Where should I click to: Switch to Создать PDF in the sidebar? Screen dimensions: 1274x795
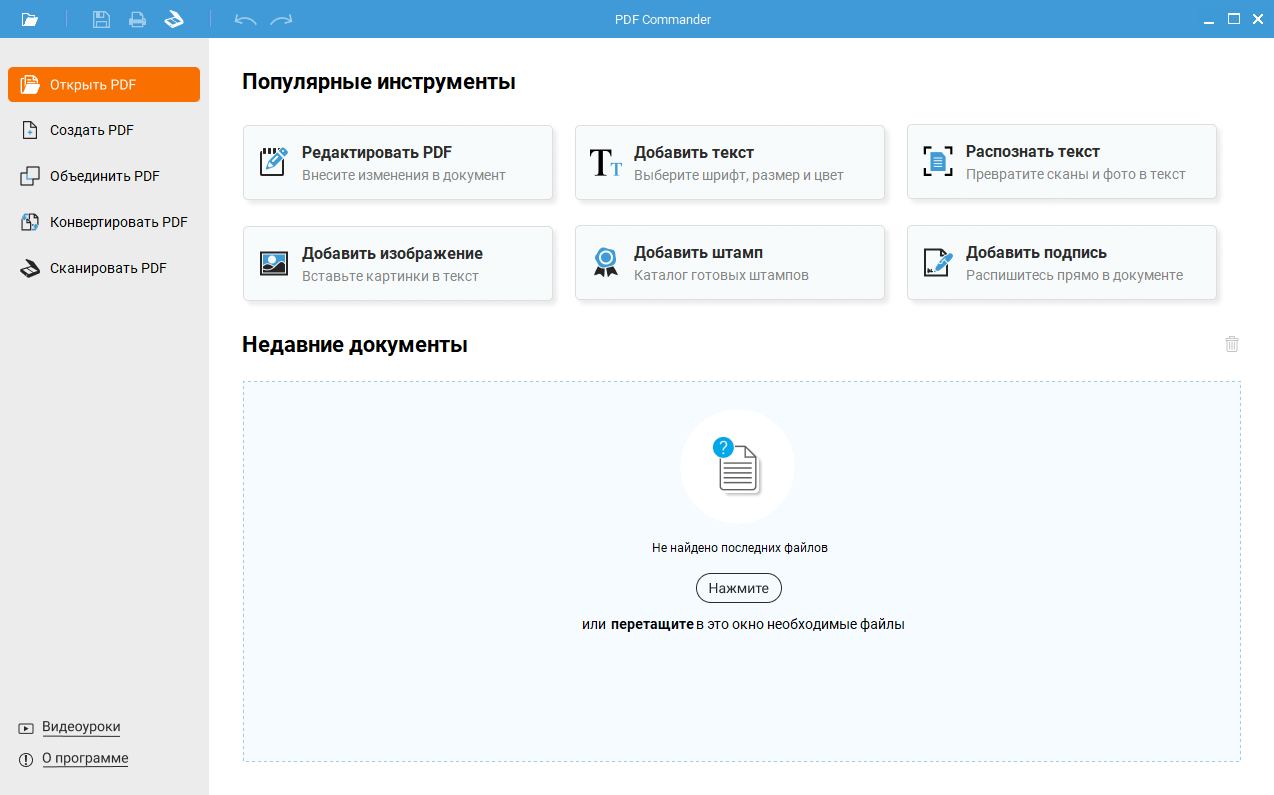point(103,129)
